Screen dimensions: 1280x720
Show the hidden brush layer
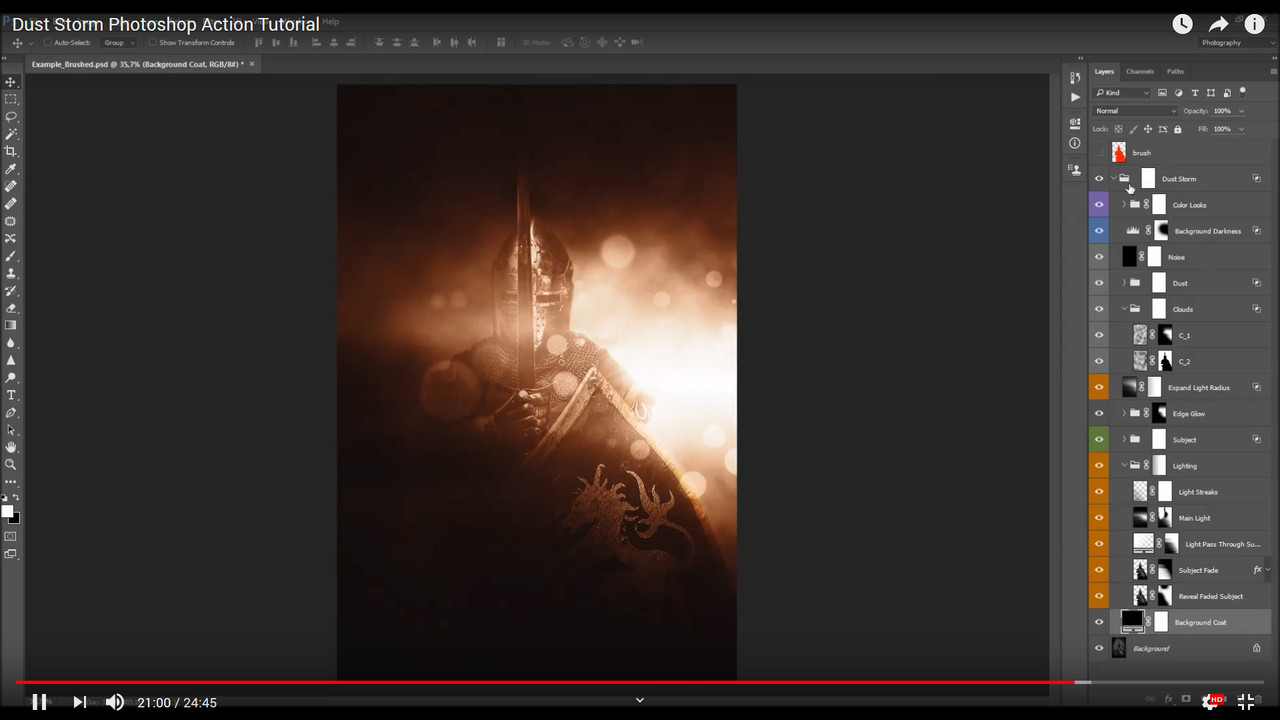click(x=1099, y=153)
